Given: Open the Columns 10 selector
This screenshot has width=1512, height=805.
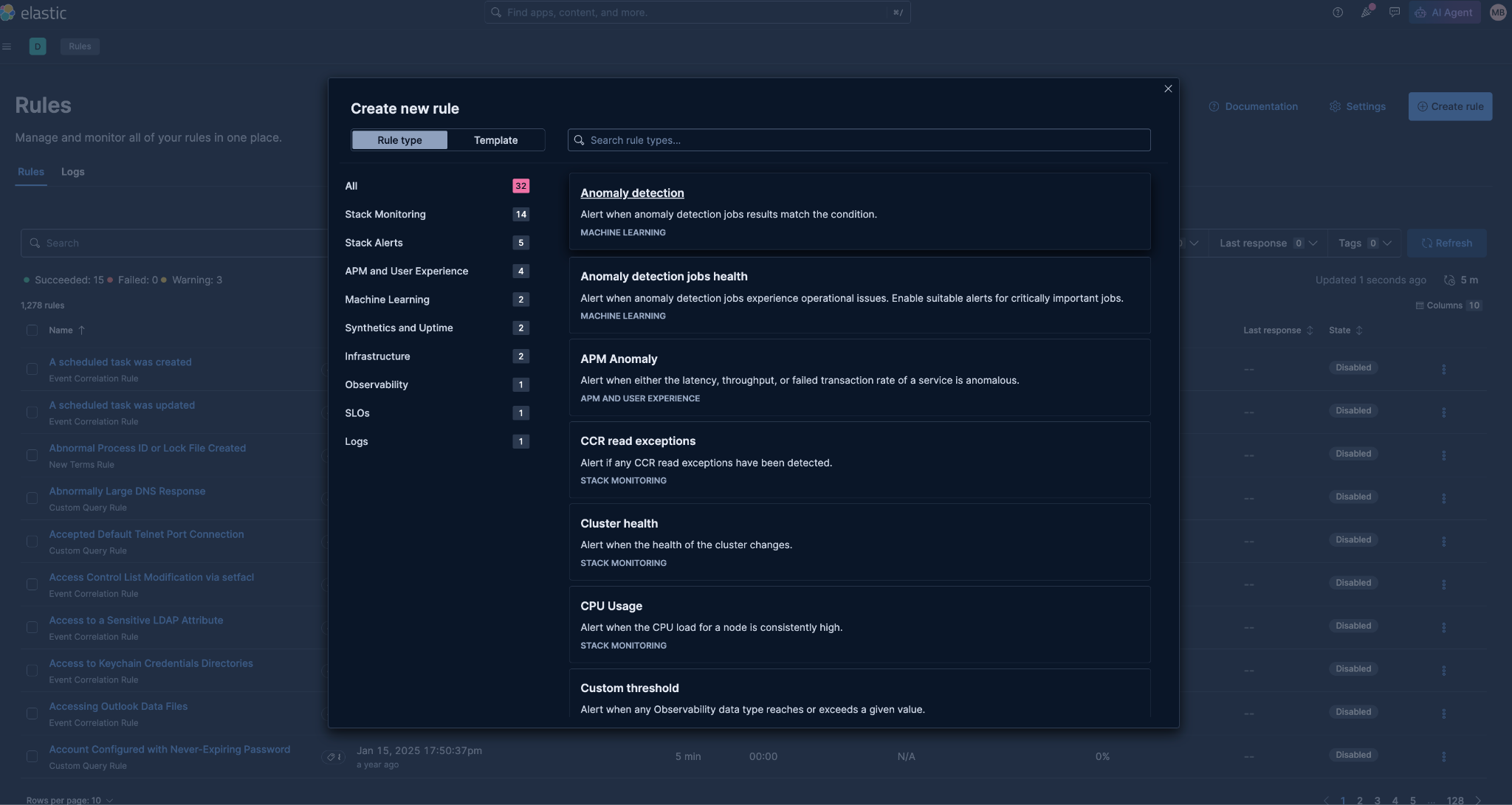Looking at the screenshot, I should pos(1449,305).
